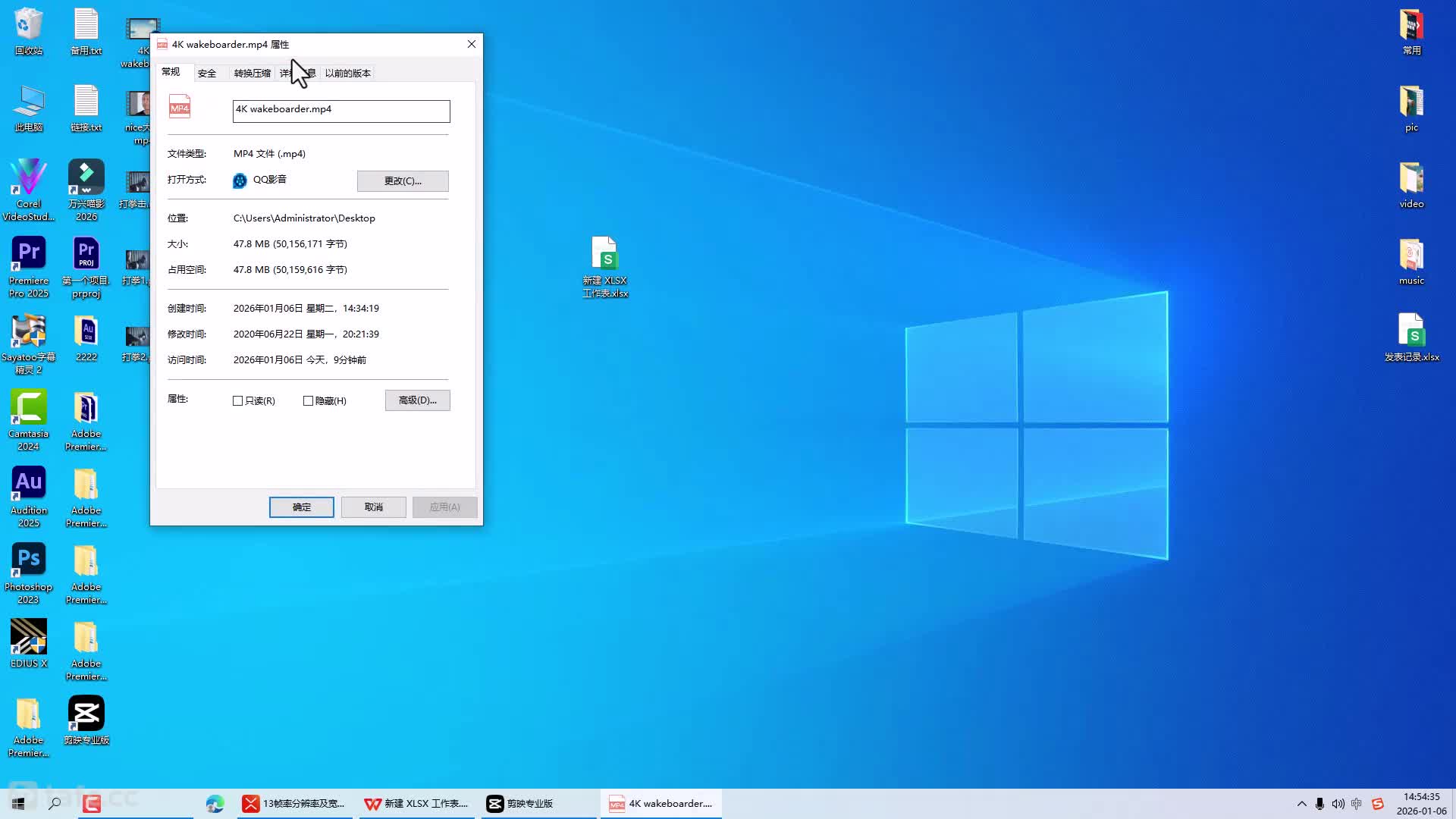Enable the 只读(R) read-only checkbox

[x=238, y=401]
